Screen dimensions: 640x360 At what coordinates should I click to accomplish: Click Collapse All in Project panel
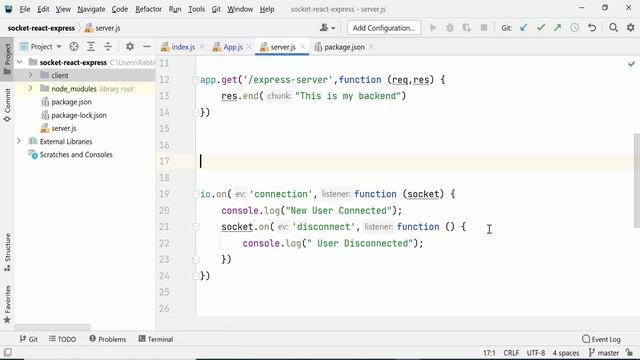coord(108,47)
